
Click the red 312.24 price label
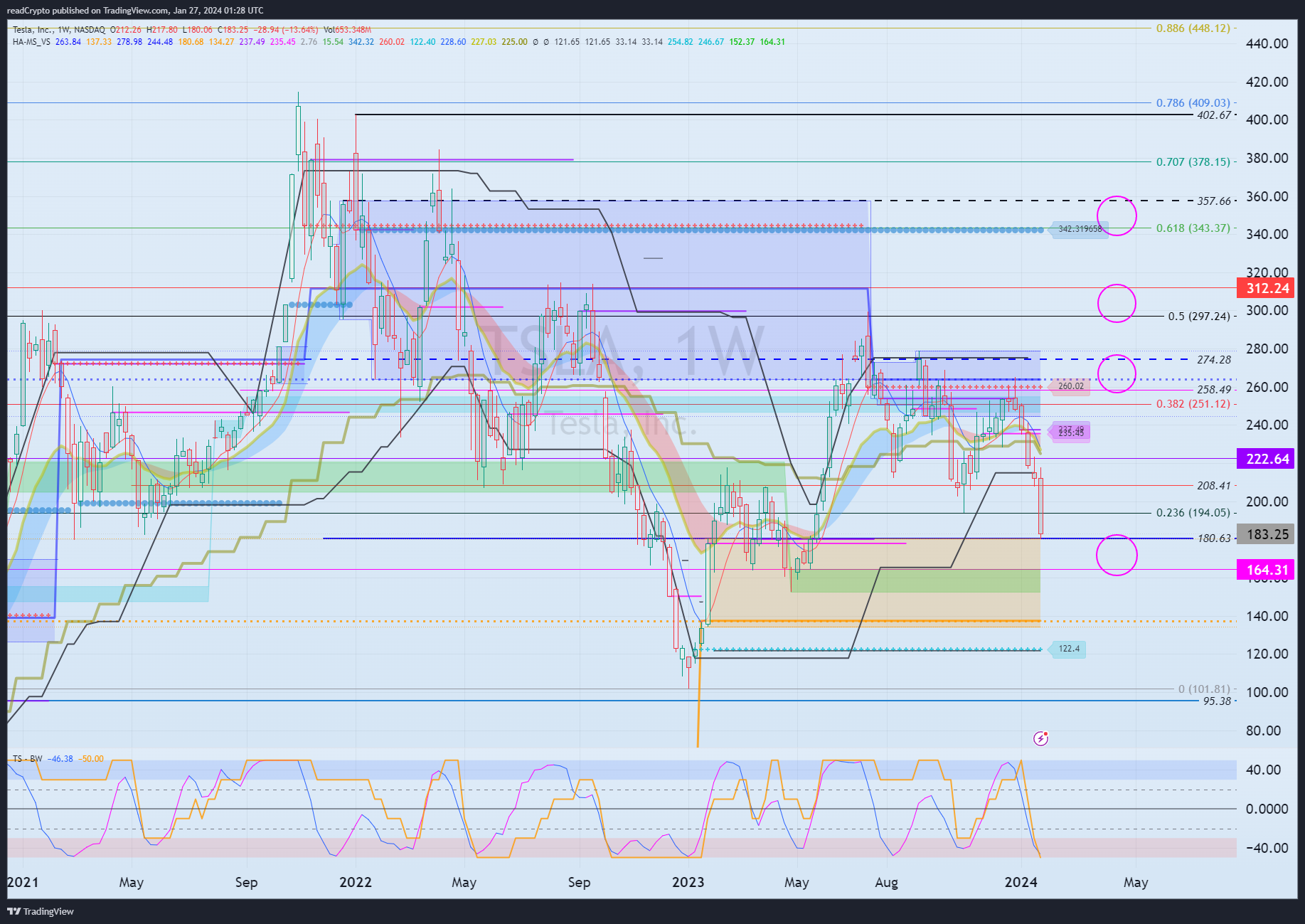1267,288
